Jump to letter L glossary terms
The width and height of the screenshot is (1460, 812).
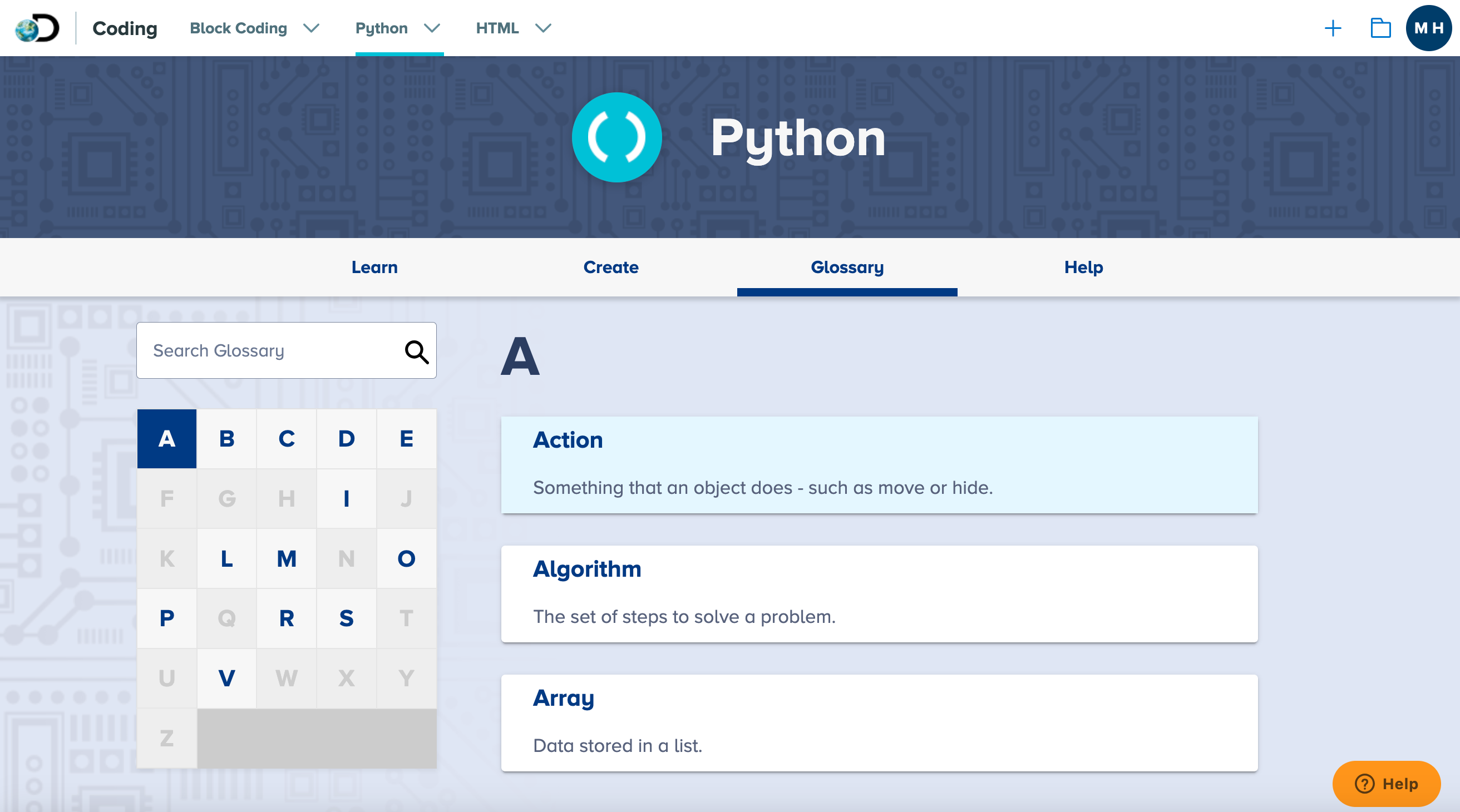[x=226, y=559]
